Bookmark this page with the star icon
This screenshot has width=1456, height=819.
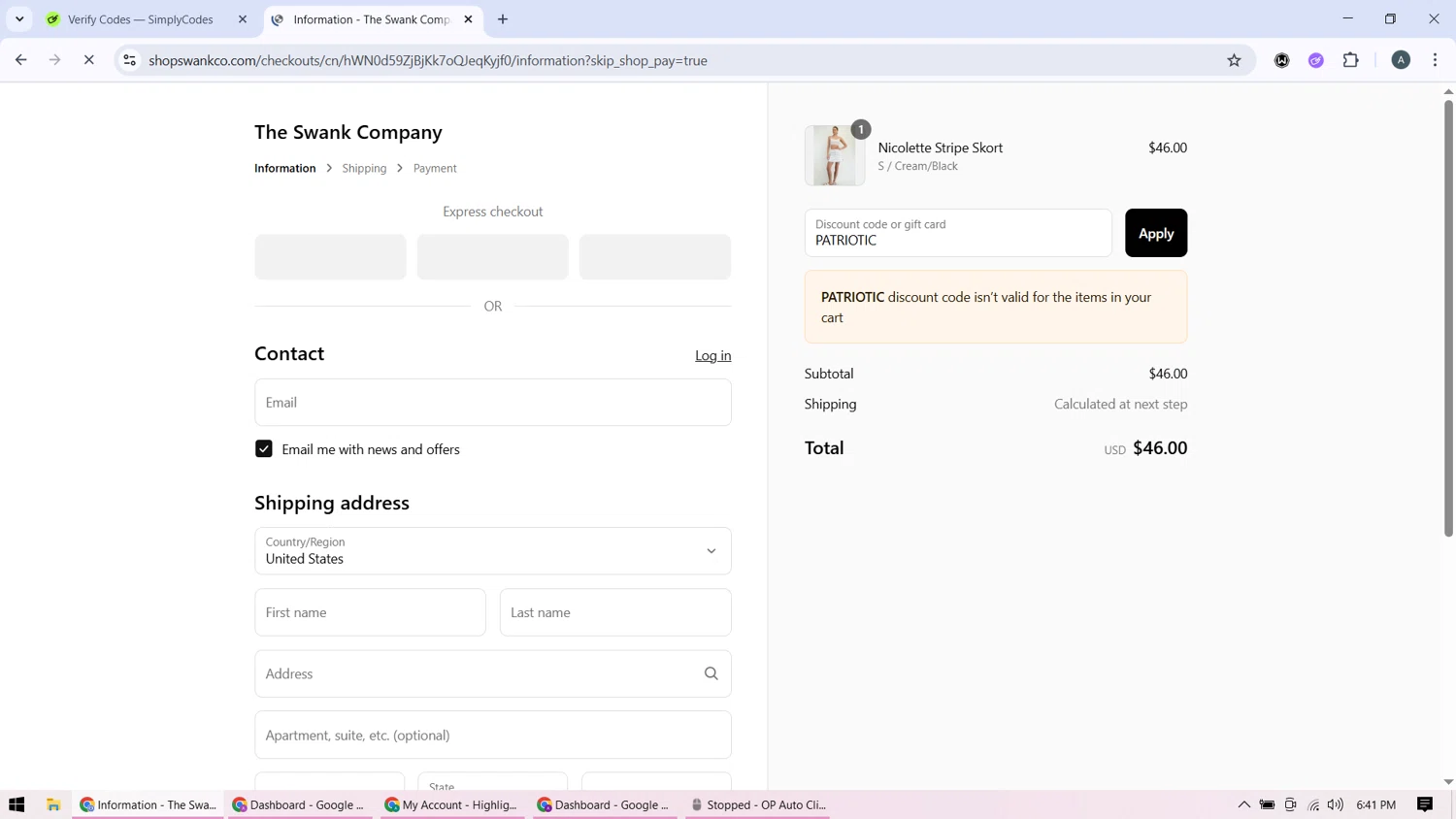[1234, 60]
